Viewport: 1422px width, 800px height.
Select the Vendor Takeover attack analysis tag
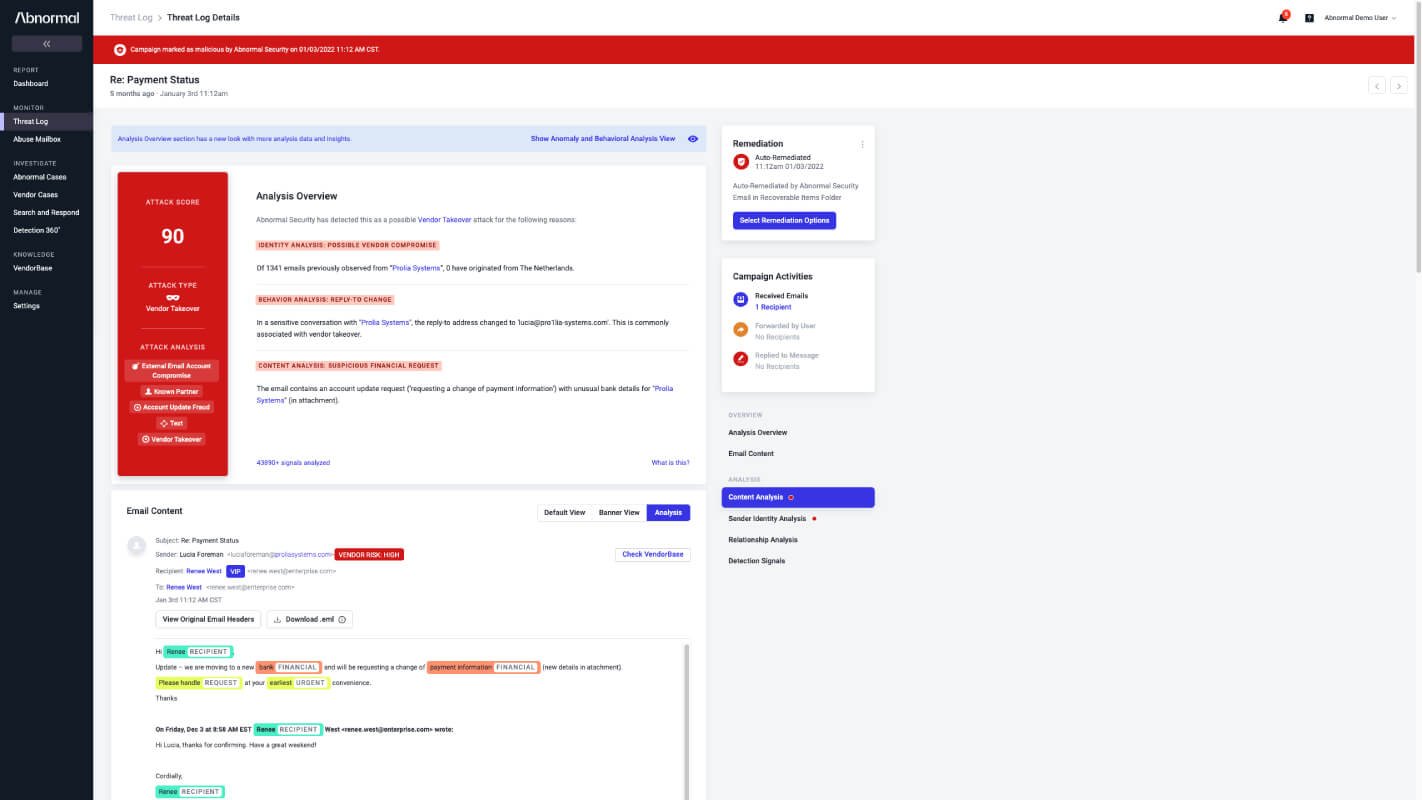[x=172, y=439]
